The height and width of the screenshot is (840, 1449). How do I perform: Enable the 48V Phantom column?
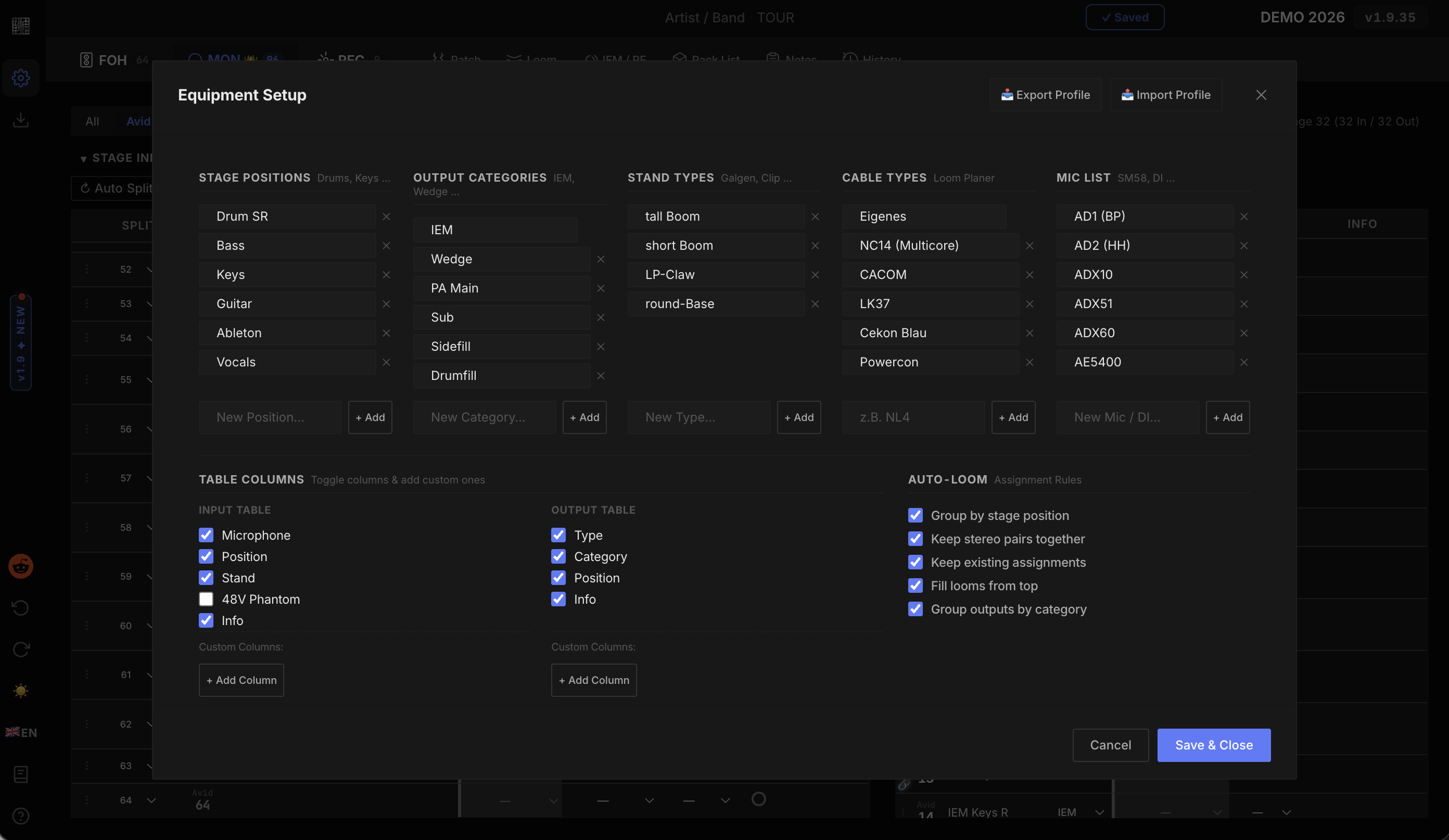(206, 599)
